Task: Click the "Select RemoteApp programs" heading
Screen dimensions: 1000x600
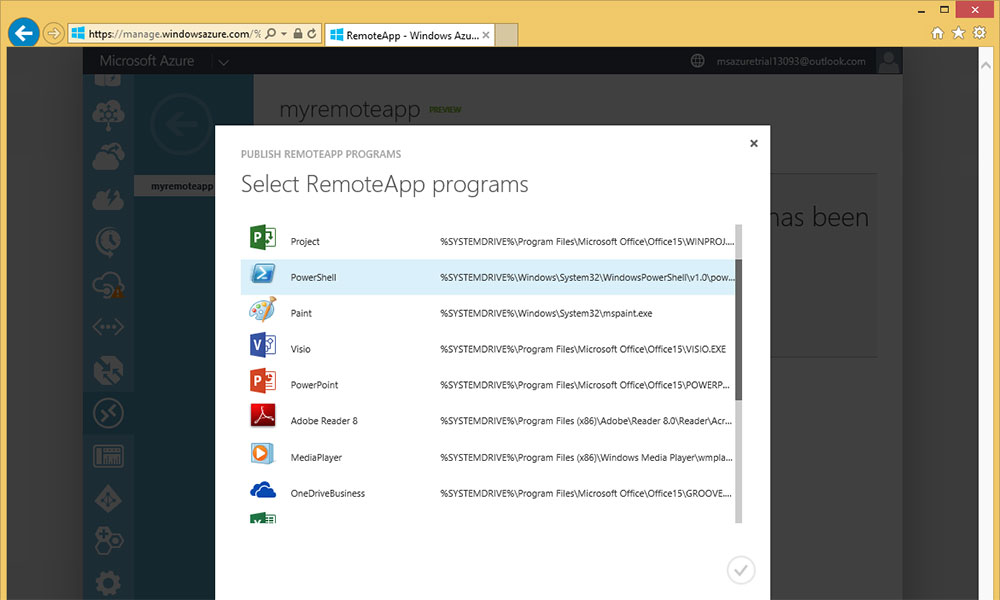Action: coord(385,184)
